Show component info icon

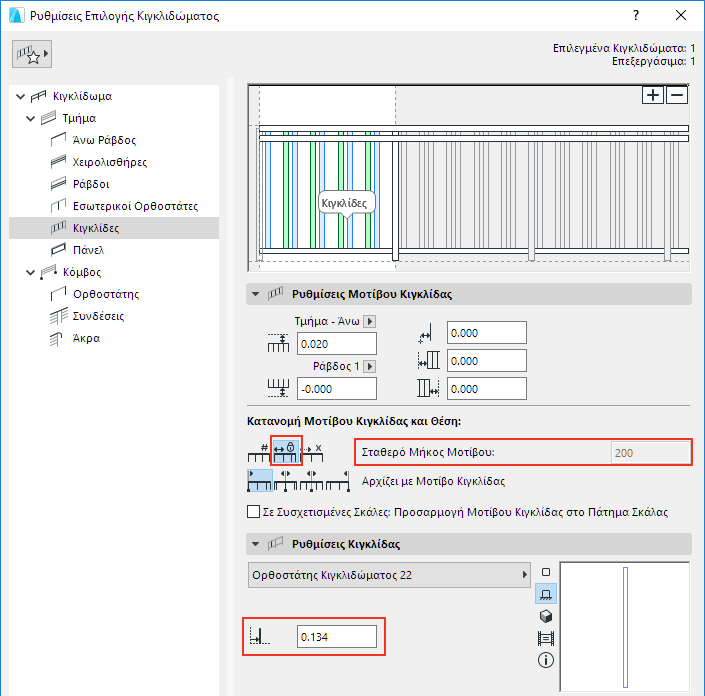(x=546, y=660)
